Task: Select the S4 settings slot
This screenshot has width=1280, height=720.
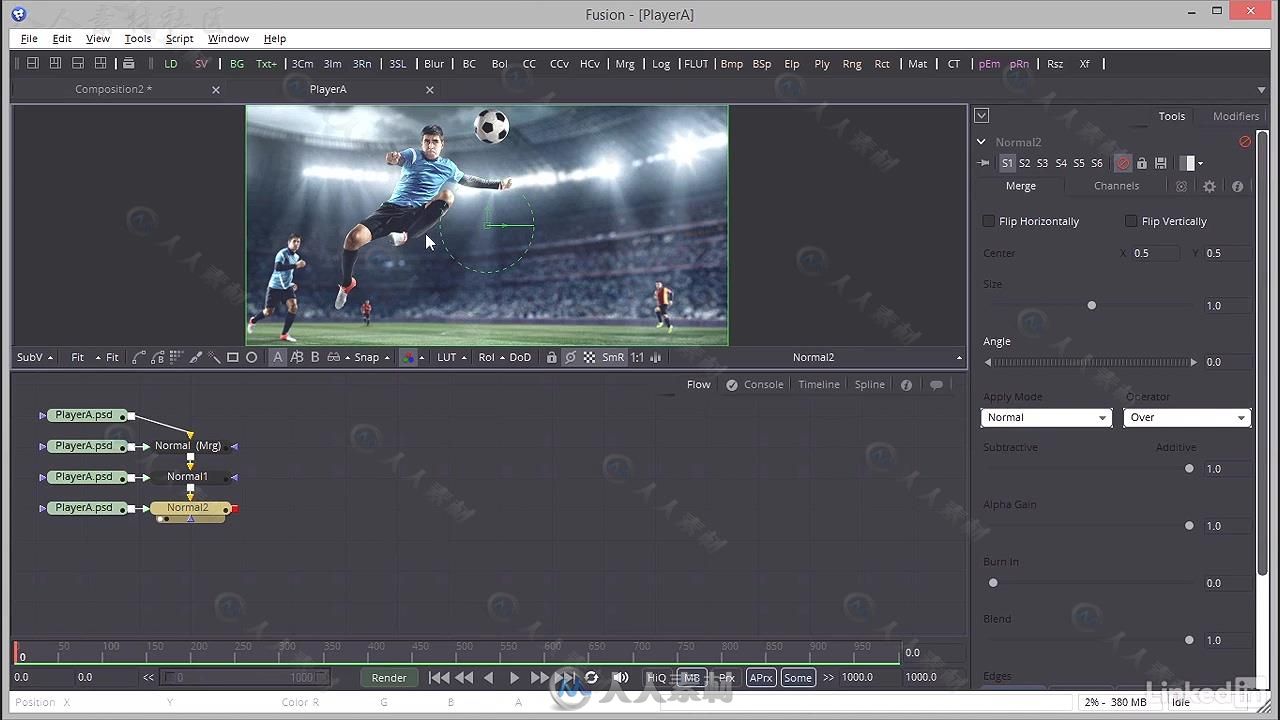Action: (x=1061, y=163)
